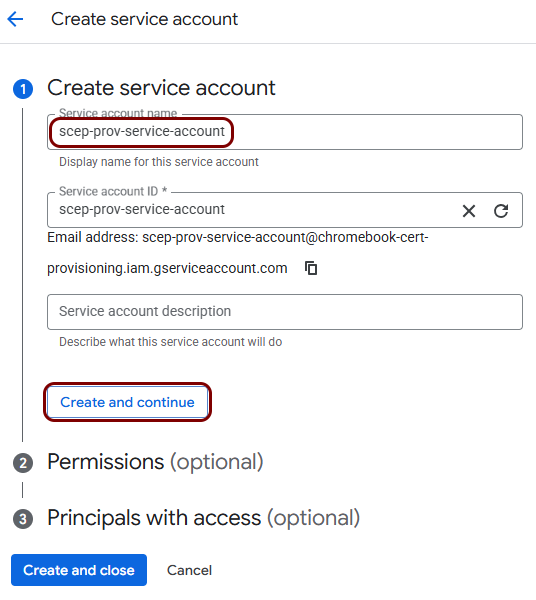Expand the Principals with access (optional) step
The width and height of the screenshot is (536, 600).
coord(204,518)
